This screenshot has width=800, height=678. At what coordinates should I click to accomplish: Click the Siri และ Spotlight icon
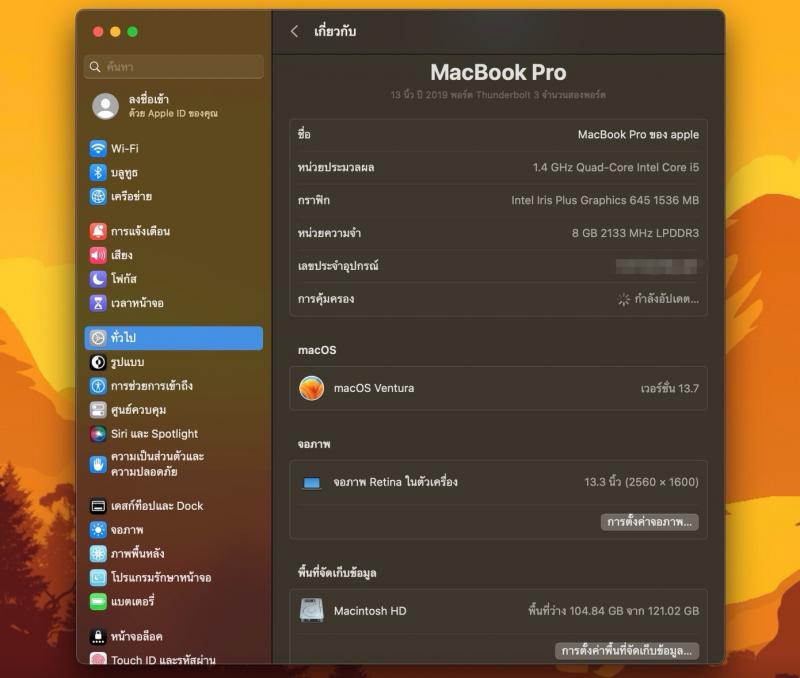98,434
